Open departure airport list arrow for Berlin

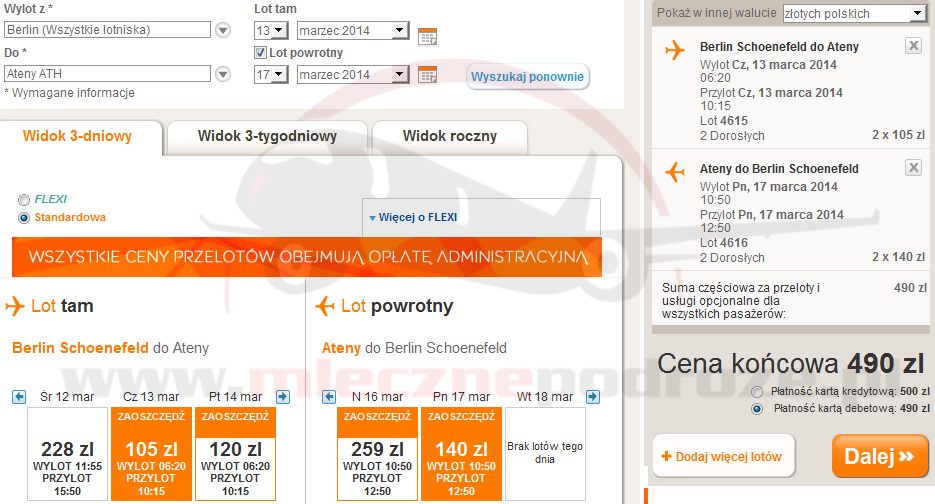coord(223,30)
